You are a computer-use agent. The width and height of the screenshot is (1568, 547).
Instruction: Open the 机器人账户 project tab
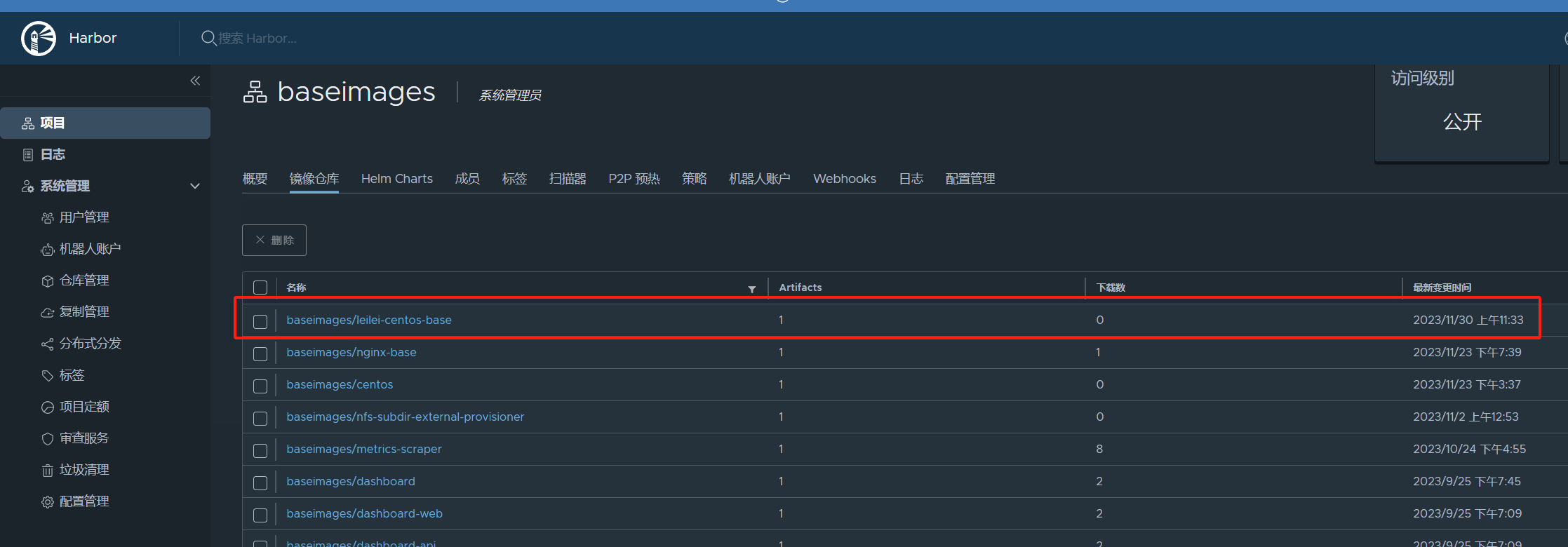(760, 179)
